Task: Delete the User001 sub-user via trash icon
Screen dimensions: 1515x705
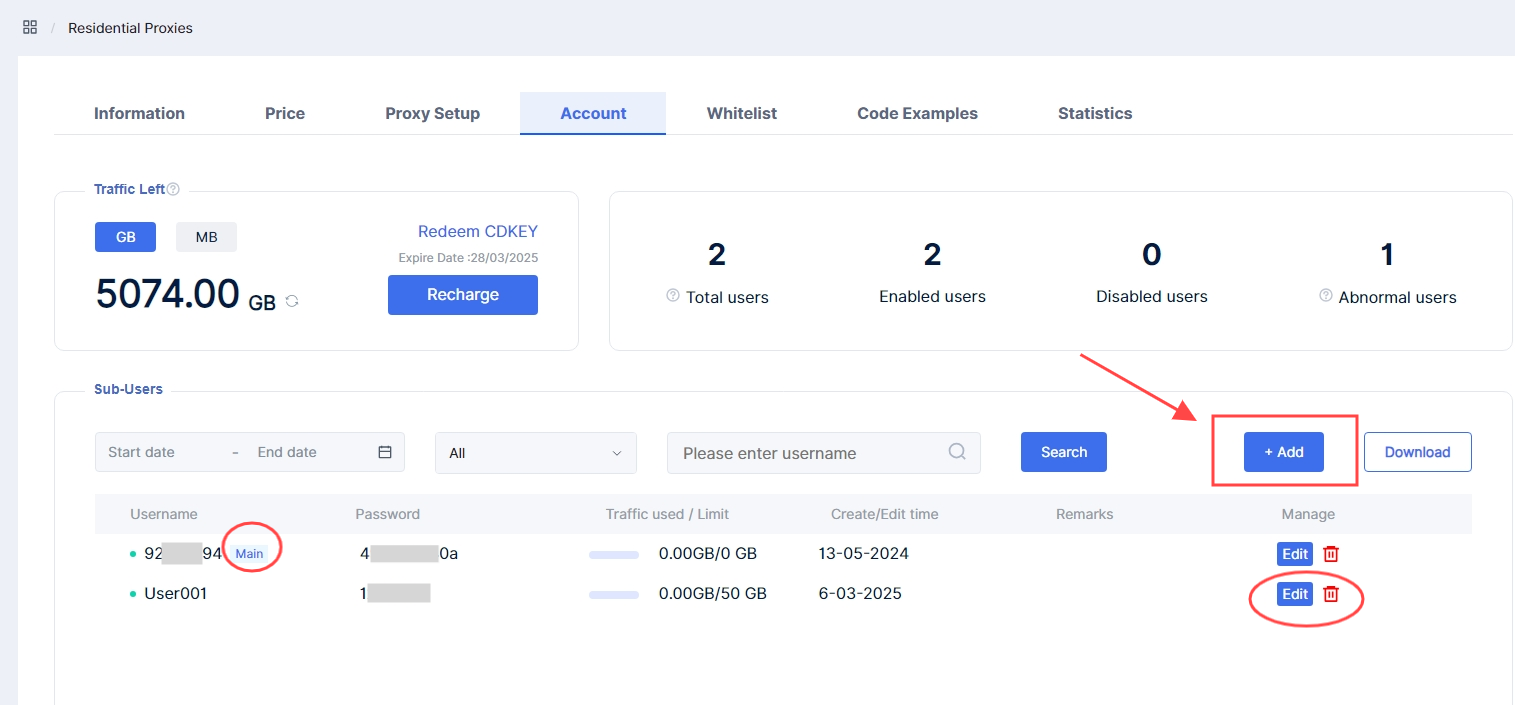Action: (x=1331, y=594)
